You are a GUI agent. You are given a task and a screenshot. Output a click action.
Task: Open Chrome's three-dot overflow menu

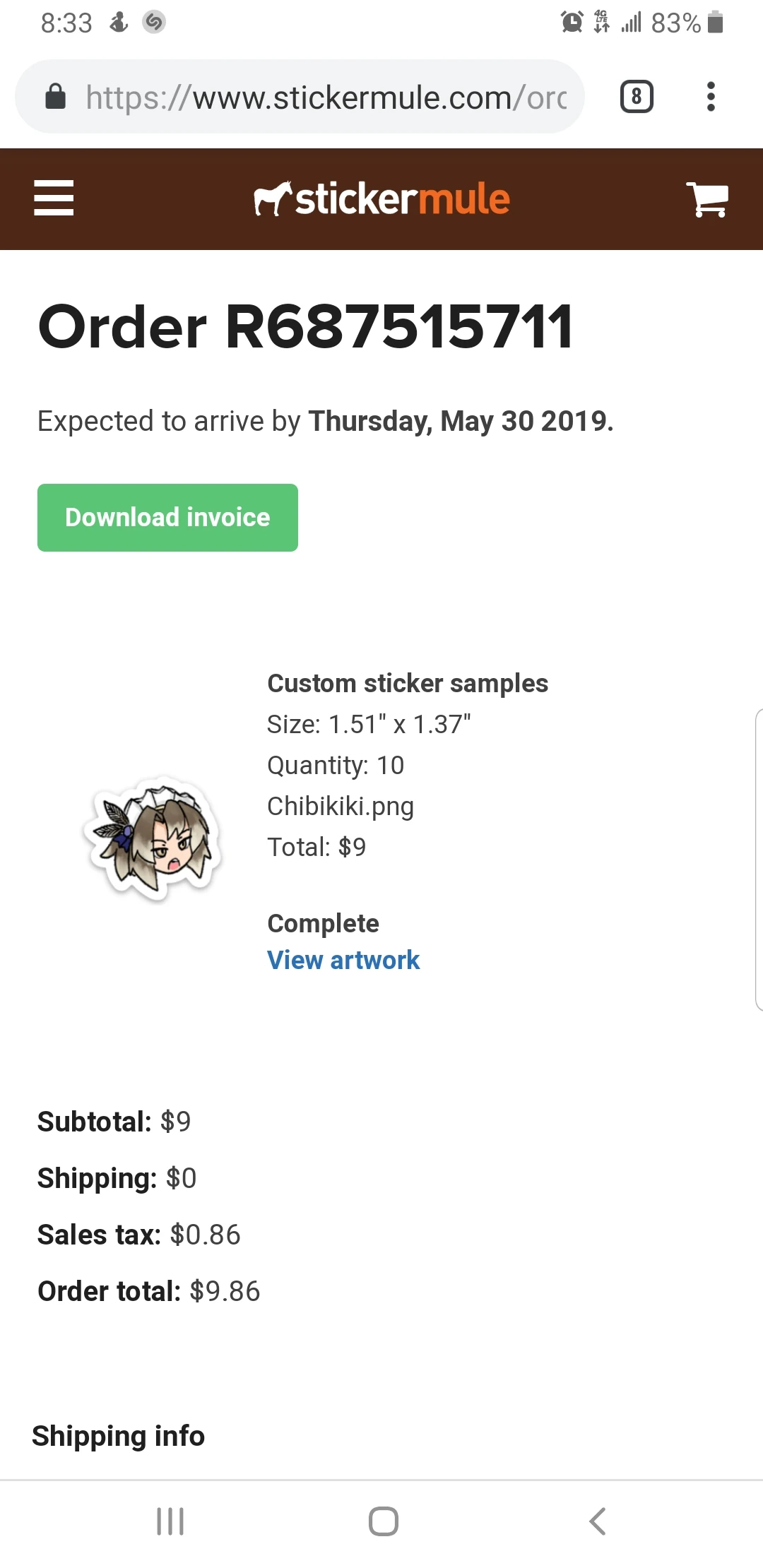pyautogui.click(x=711, y=97)
